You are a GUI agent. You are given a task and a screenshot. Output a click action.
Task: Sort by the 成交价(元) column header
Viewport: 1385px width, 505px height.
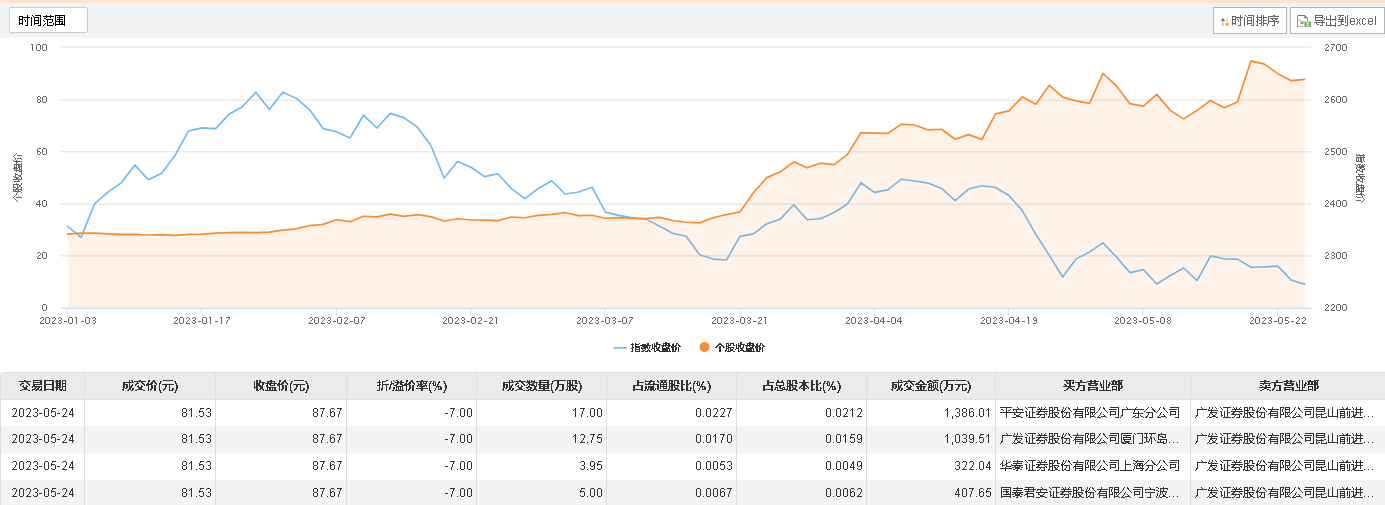pyautogui.click(x=150, y=386)
